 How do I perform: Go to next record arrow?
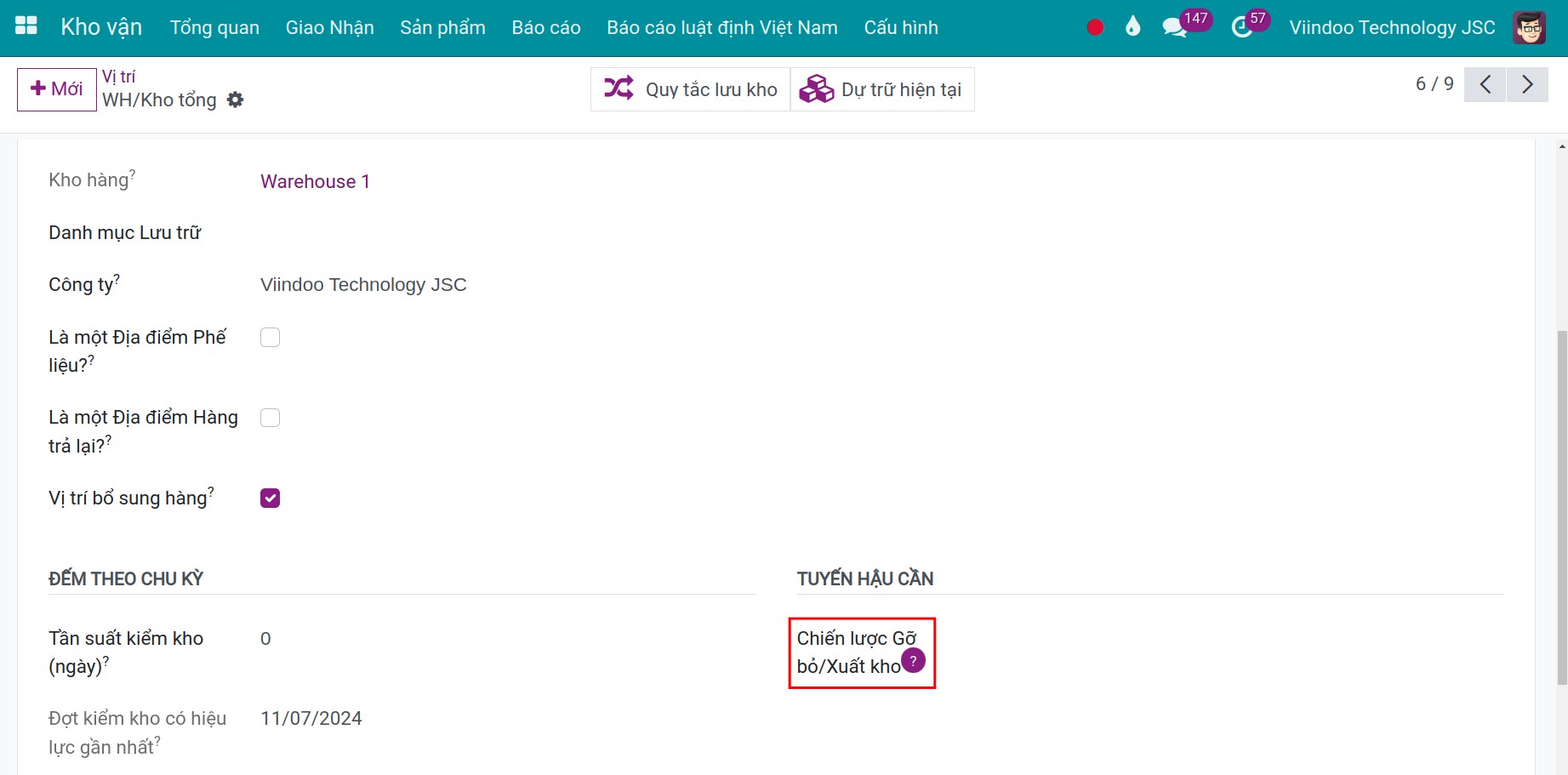tap(1527, 84)
